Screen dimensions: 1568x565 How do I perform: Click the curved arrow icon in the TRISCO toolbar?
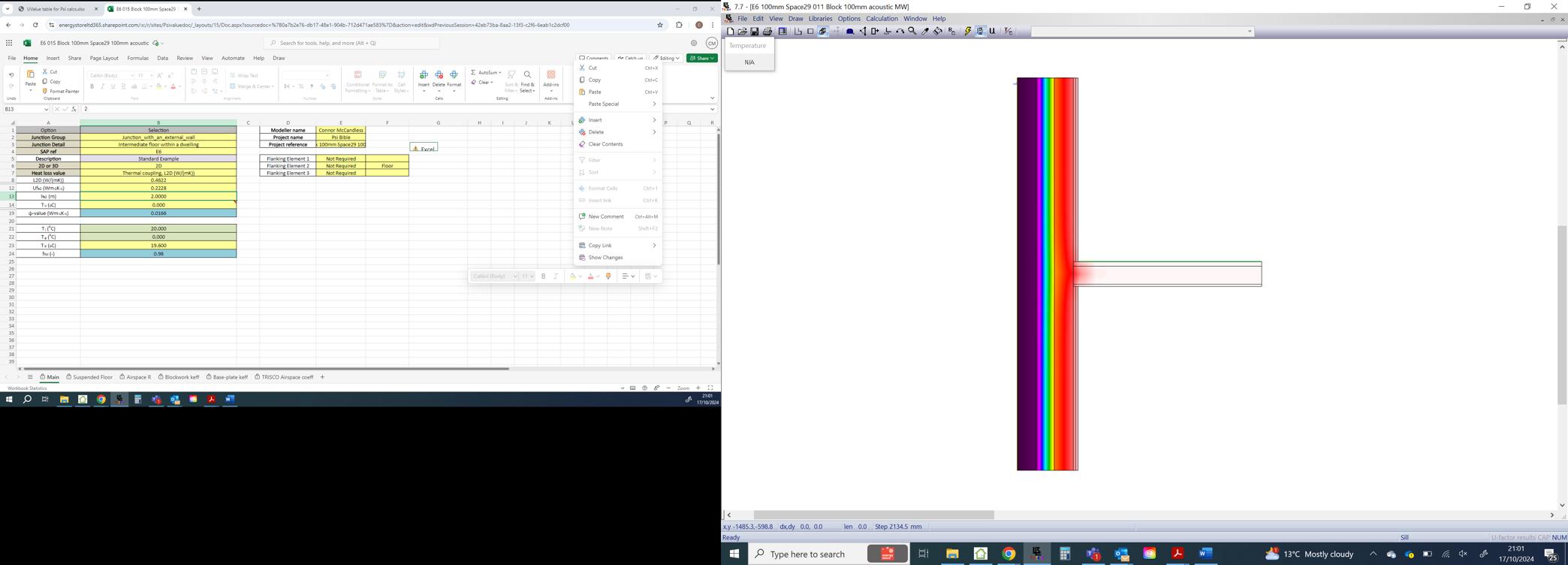900,32
